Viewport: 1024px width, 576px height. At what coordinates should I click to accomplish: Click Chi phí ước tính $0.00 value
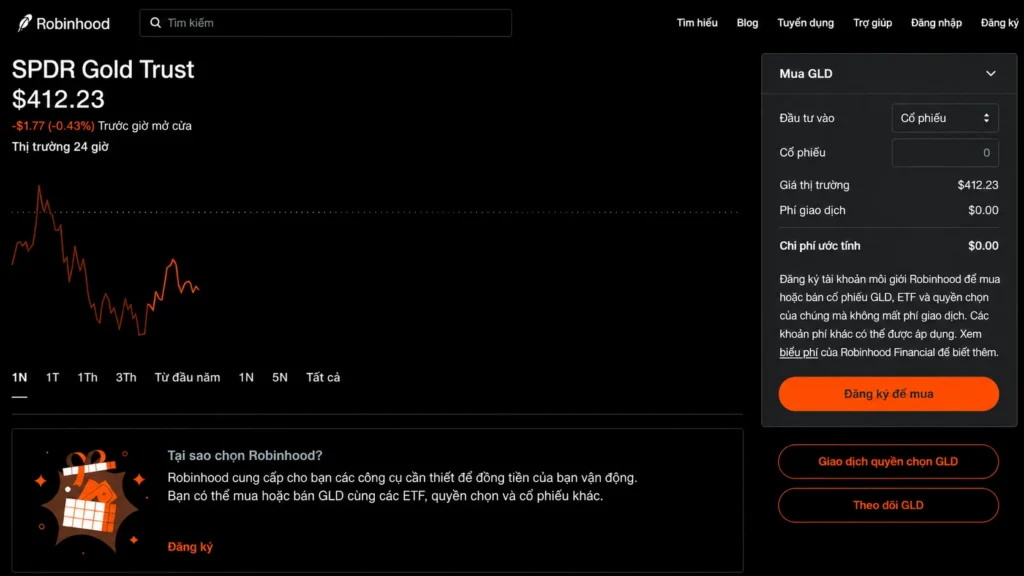click(x=983, y=246)
